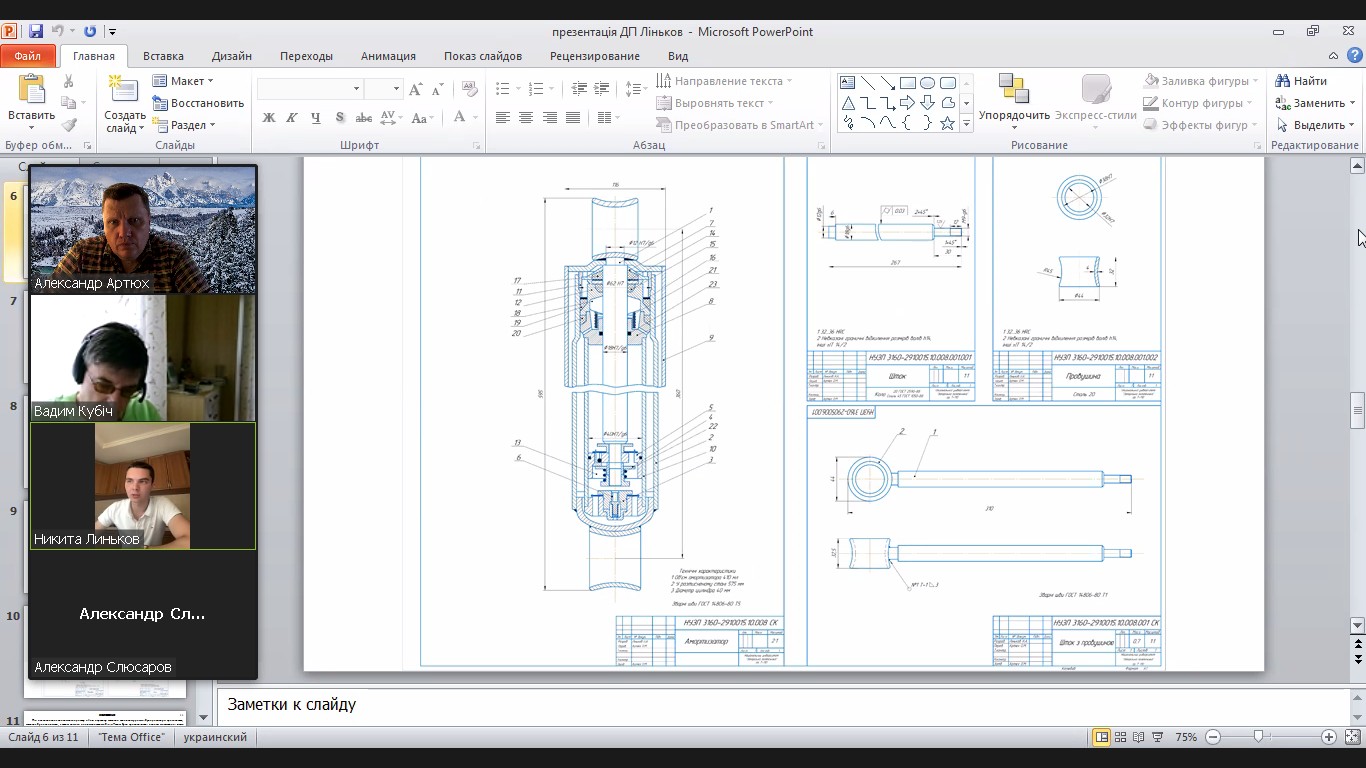Screen dimensions: 1366x768
Task: Open the Вставка ribbon tab
Action: tap(163, 56)
